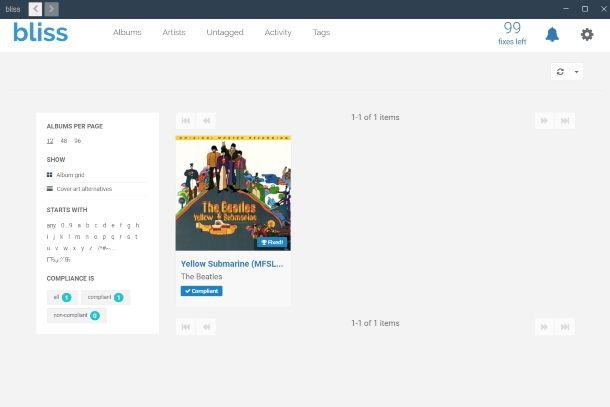The height and width of the screenshot is (407, 610).
Task: Filter albums starting with any
Action: (x=51, y=225)
